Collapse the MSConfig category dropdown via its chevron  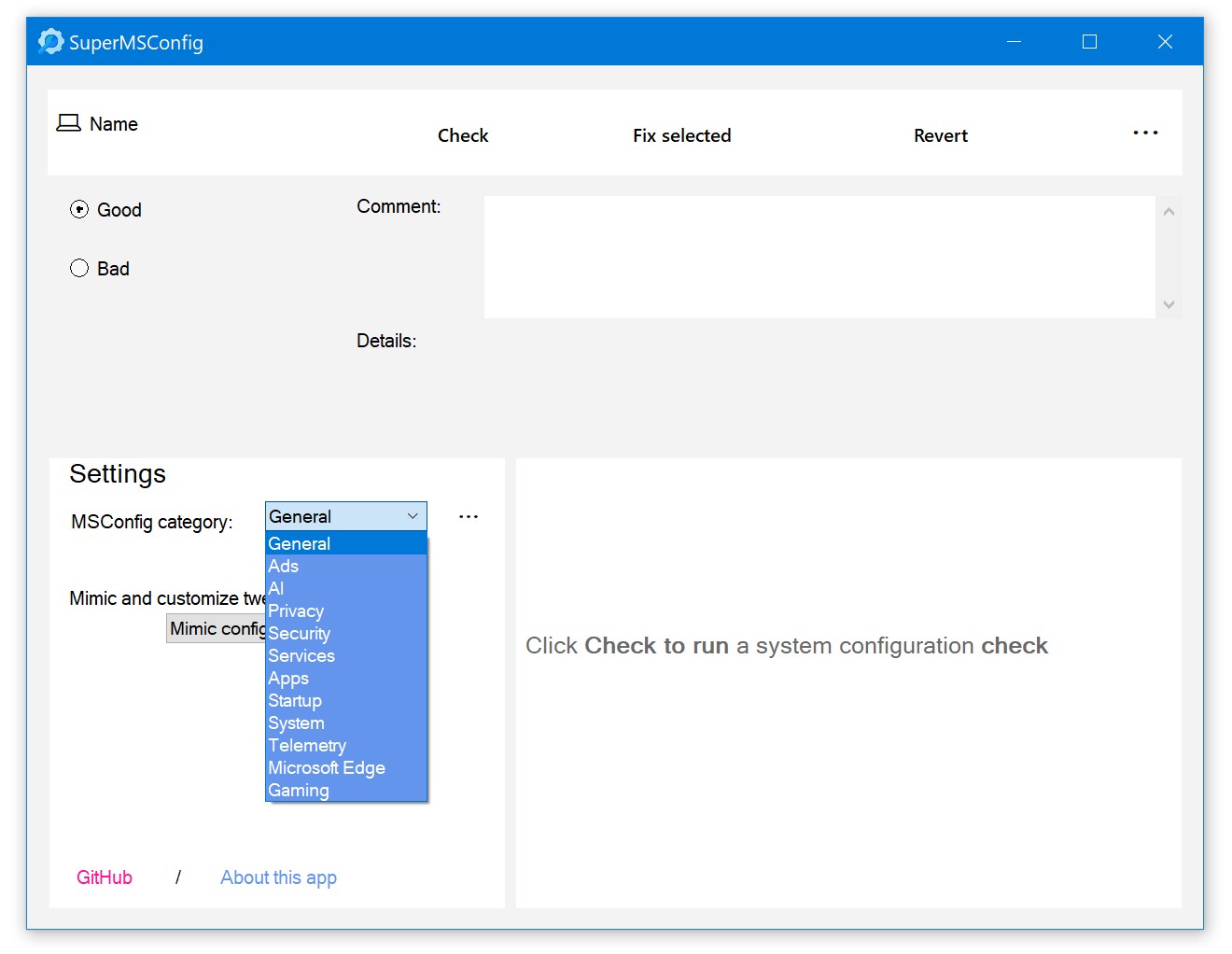(x=413, y=515)
